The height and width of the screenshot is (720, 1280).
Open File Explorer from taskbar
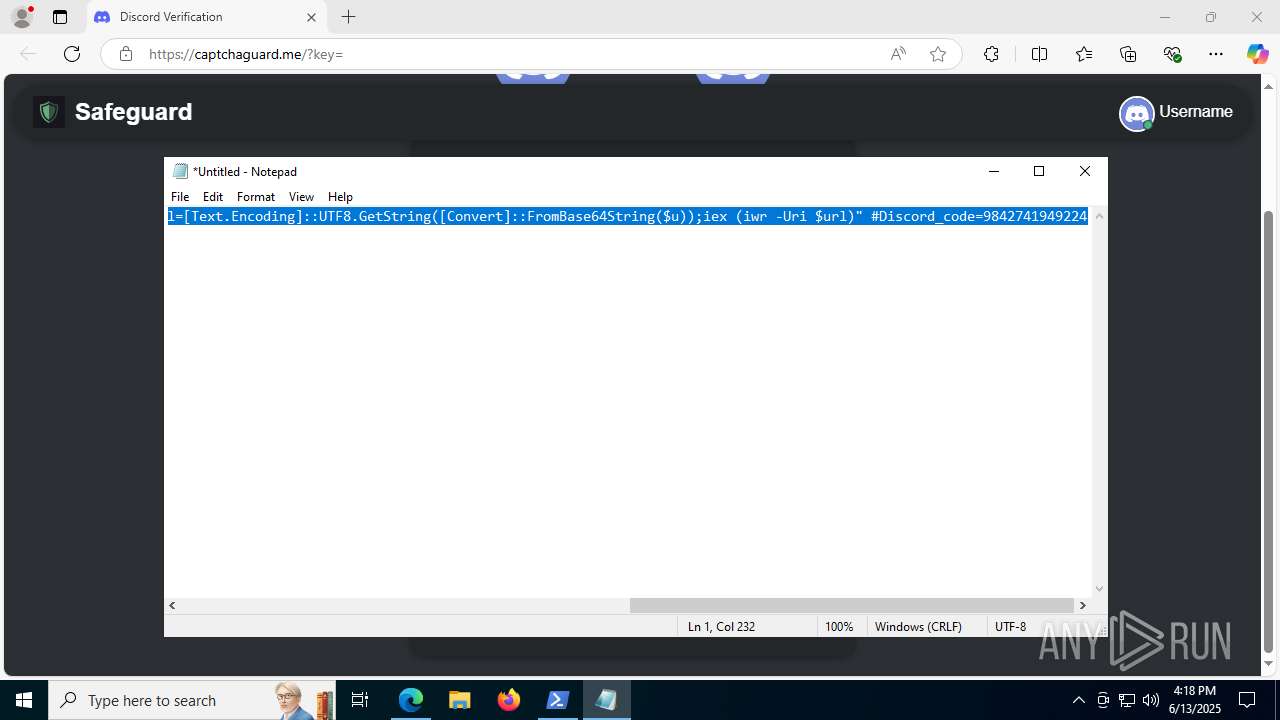459,700
